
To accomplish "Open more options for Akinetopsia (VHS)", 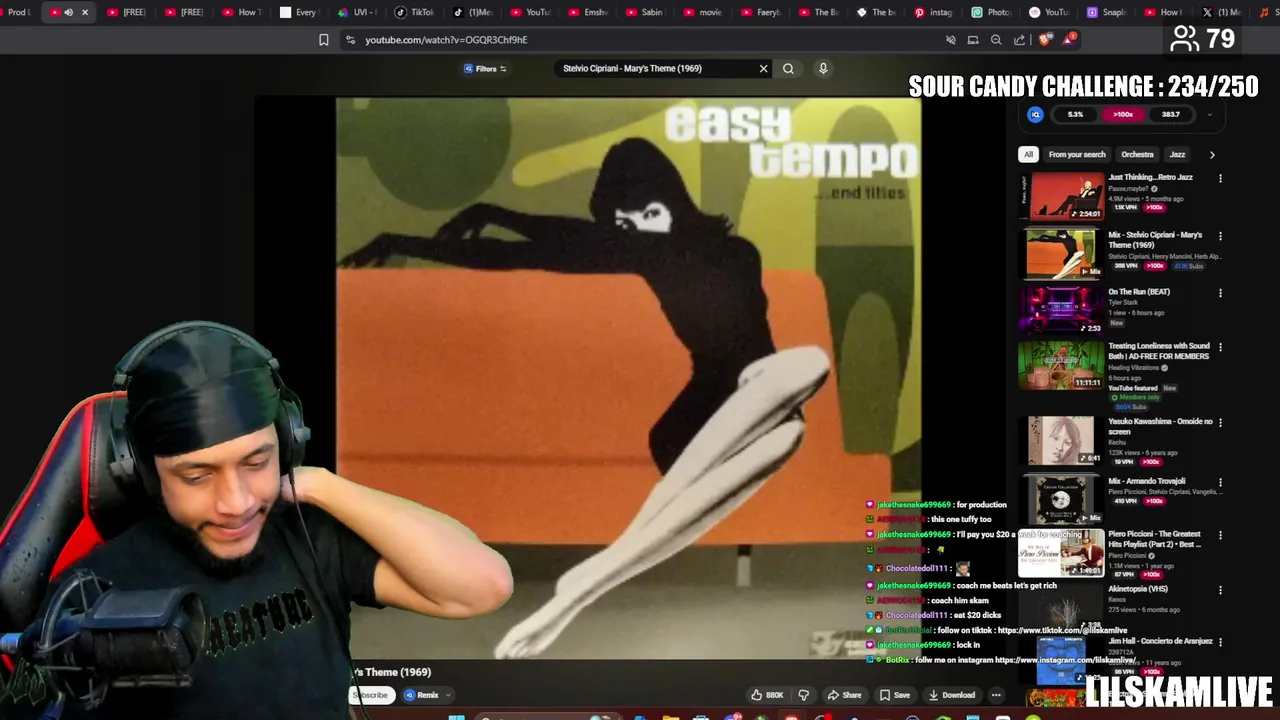I will tap(1220, 590).
